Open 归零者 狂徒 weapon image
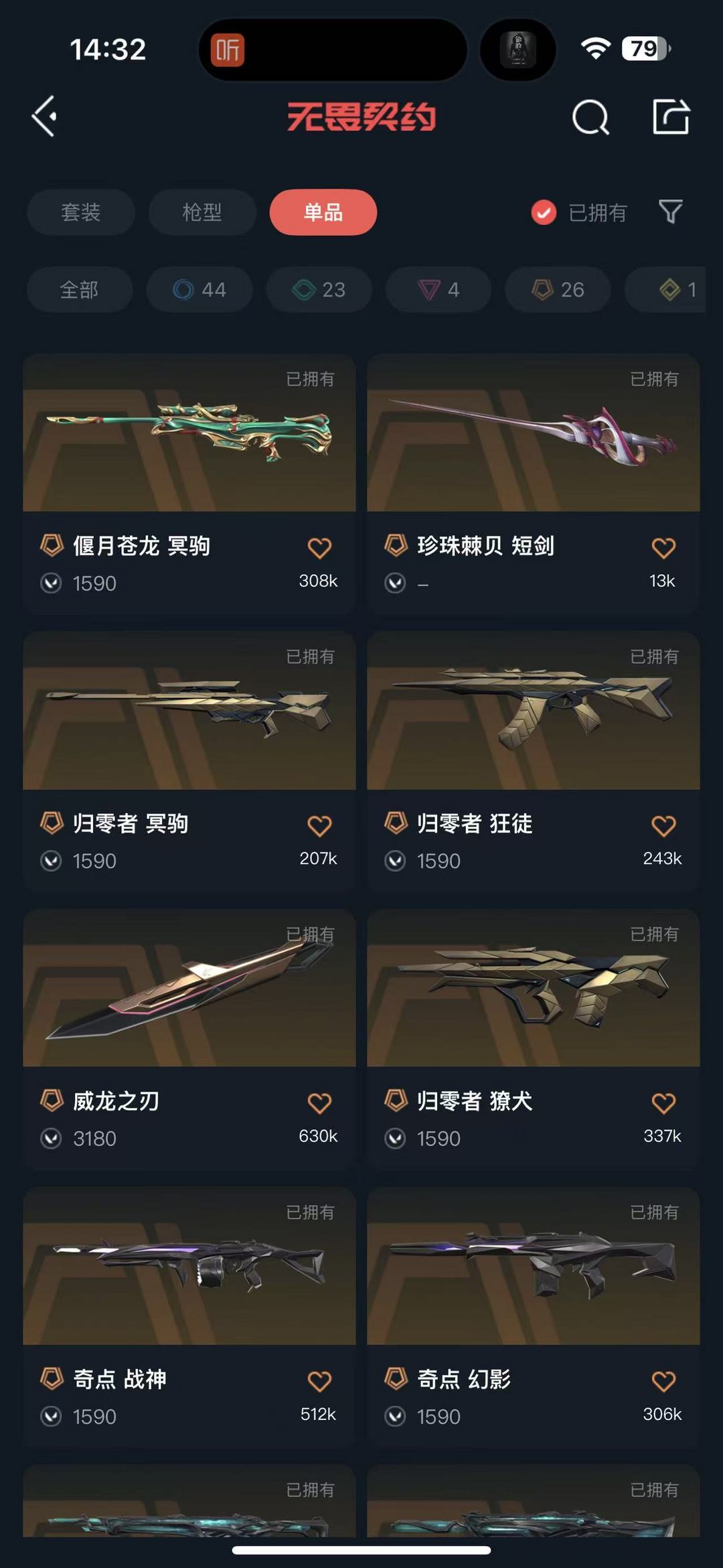 tap(534, 711)
